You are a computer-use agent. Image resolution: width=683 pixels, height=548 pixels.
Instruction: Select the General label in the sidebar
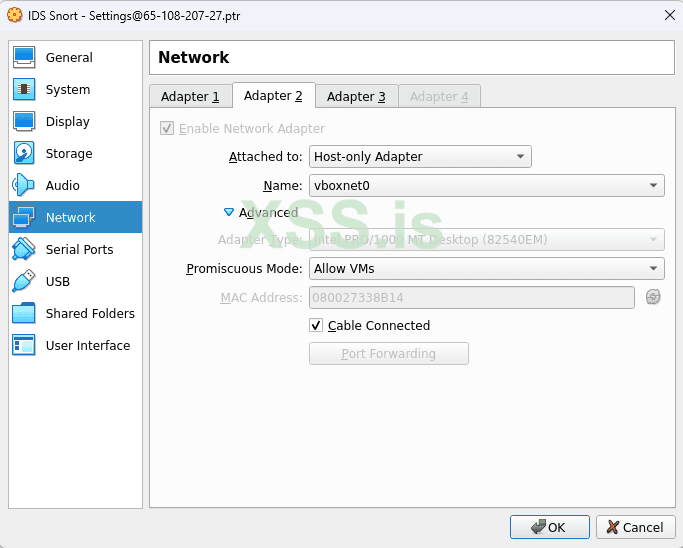69,58
